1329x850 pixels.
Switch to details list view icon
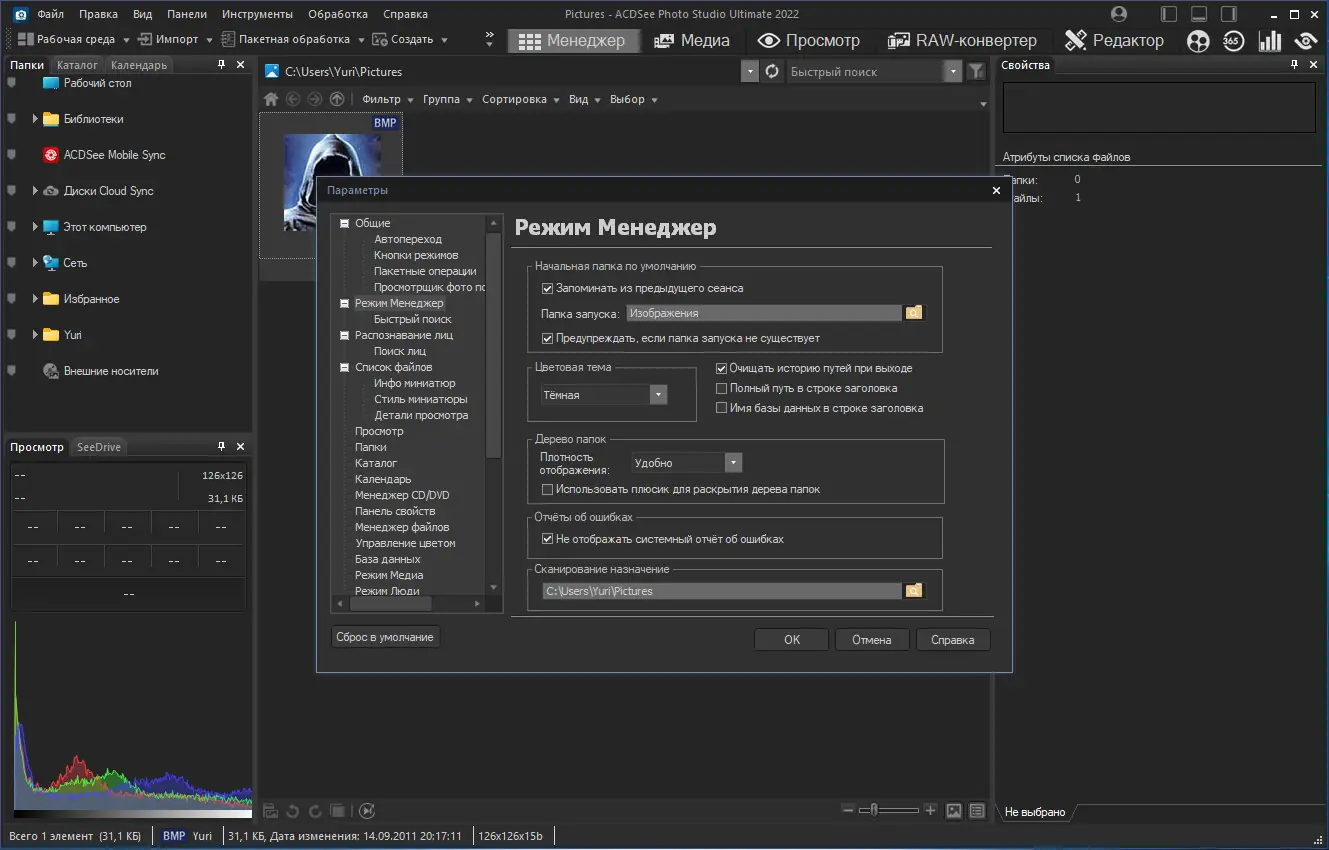(x=977, y=810)
